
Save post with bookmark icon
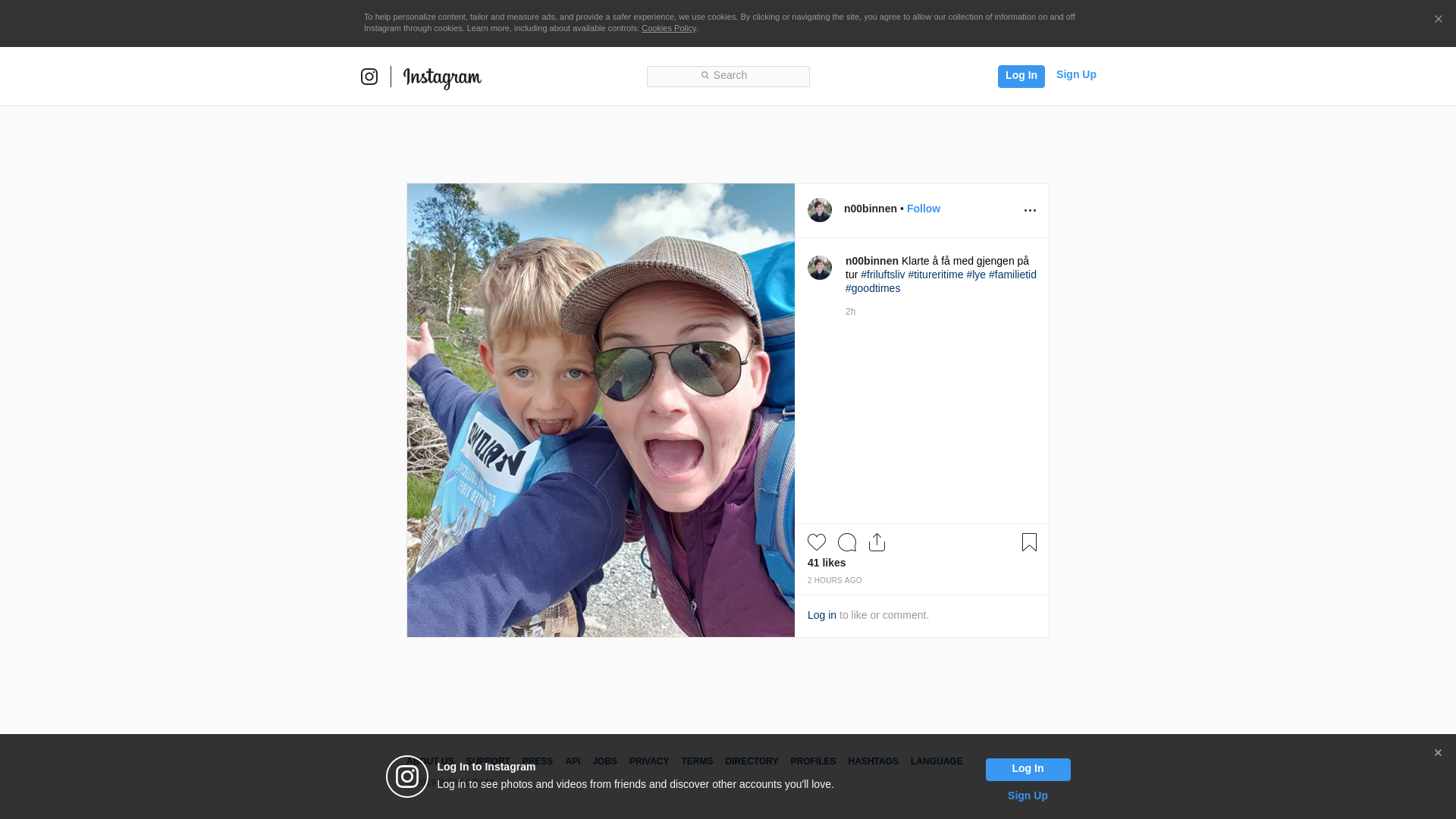coord(1029,542)
